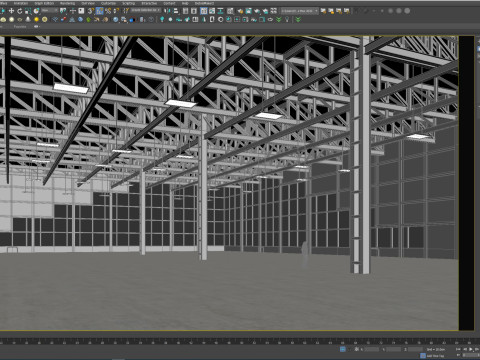This screenshot has width=480, height=360.
Task: Select the Move tool
Action: pyautogui.click(x=11, y=11)
